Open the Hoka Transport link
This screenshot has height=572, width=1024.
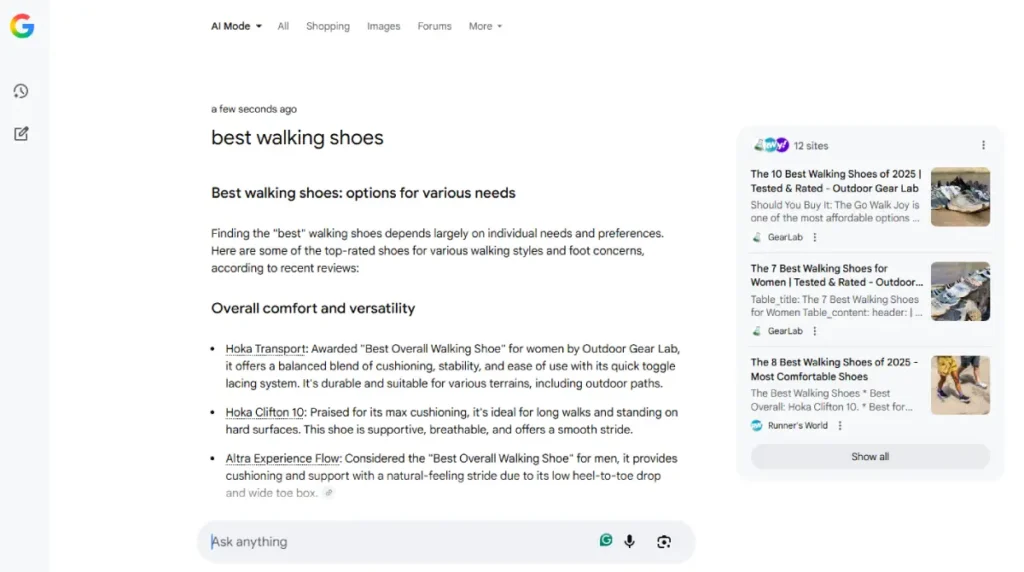265,349
